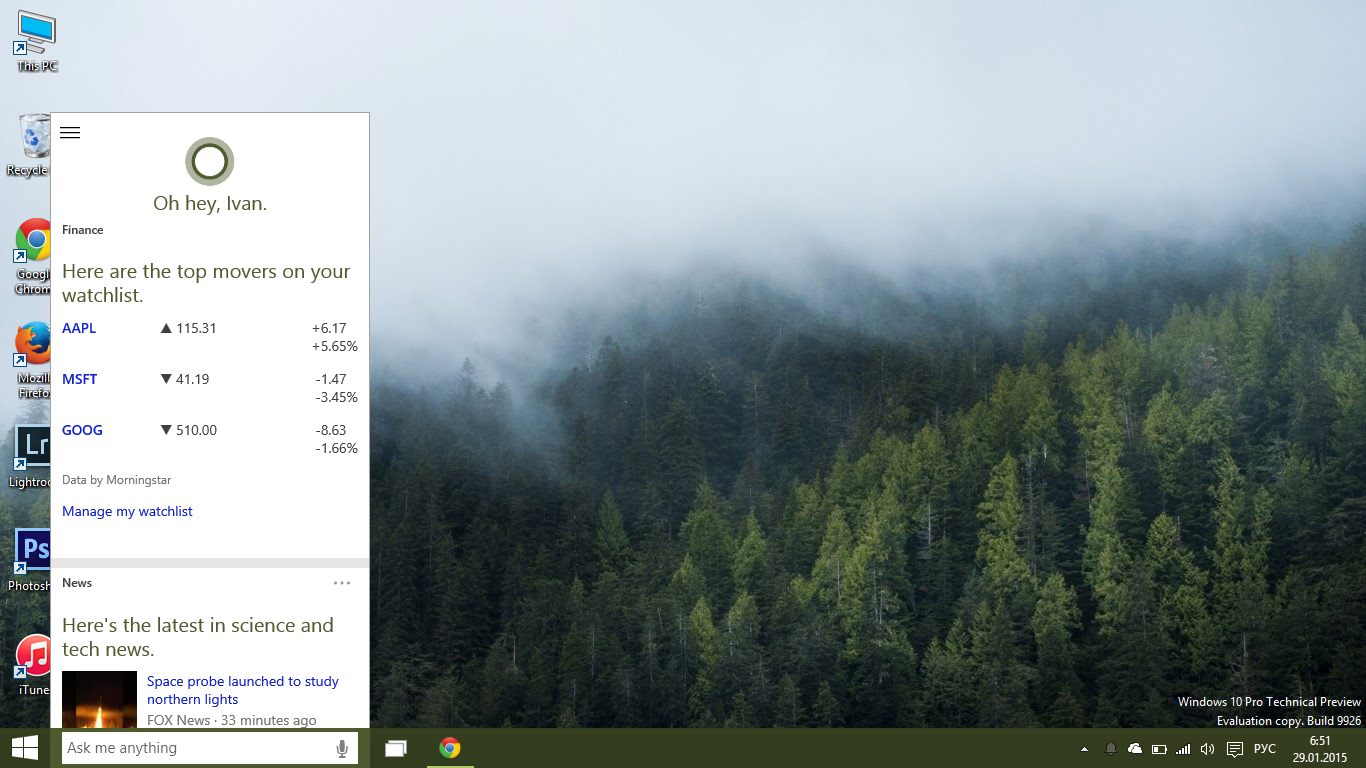The height and width of the screenshot is (768, 1366).
Task: Activate the Cortana microphone icon
Action: [342, 748]
